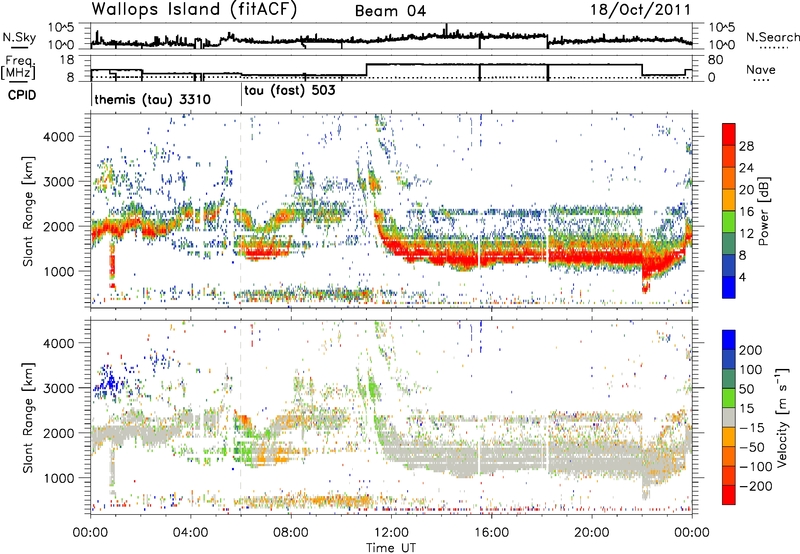Viewport: 800px width, 554px height.
Task: Click the 'Beam 04' label
Action: pos(390,11)
